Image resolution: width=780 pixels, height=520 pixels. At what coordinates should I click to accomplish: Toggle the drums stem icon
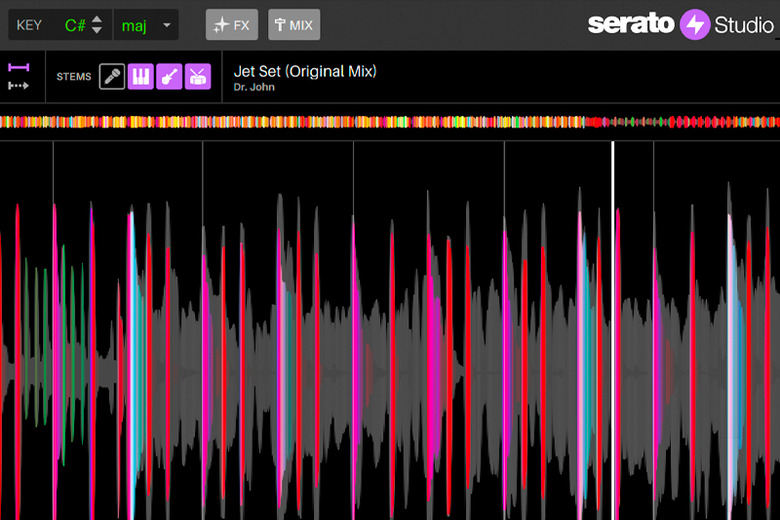198,76
